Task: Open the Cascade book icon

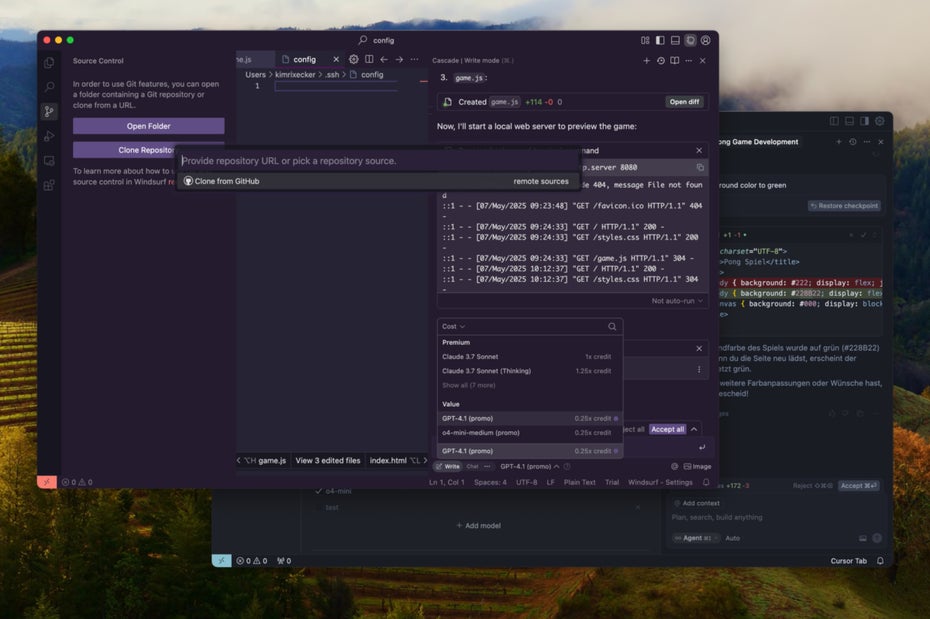Action: (x=674, y=60)
